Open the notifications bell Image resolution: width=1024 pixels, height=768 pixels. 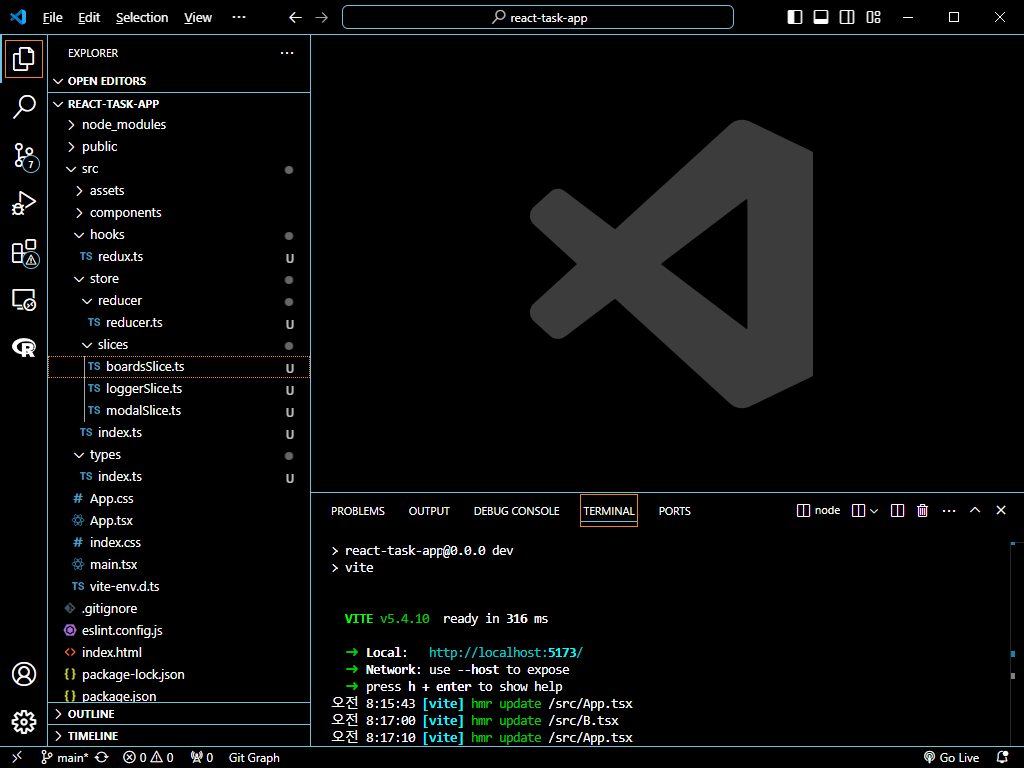click(x=1003, y=758)
